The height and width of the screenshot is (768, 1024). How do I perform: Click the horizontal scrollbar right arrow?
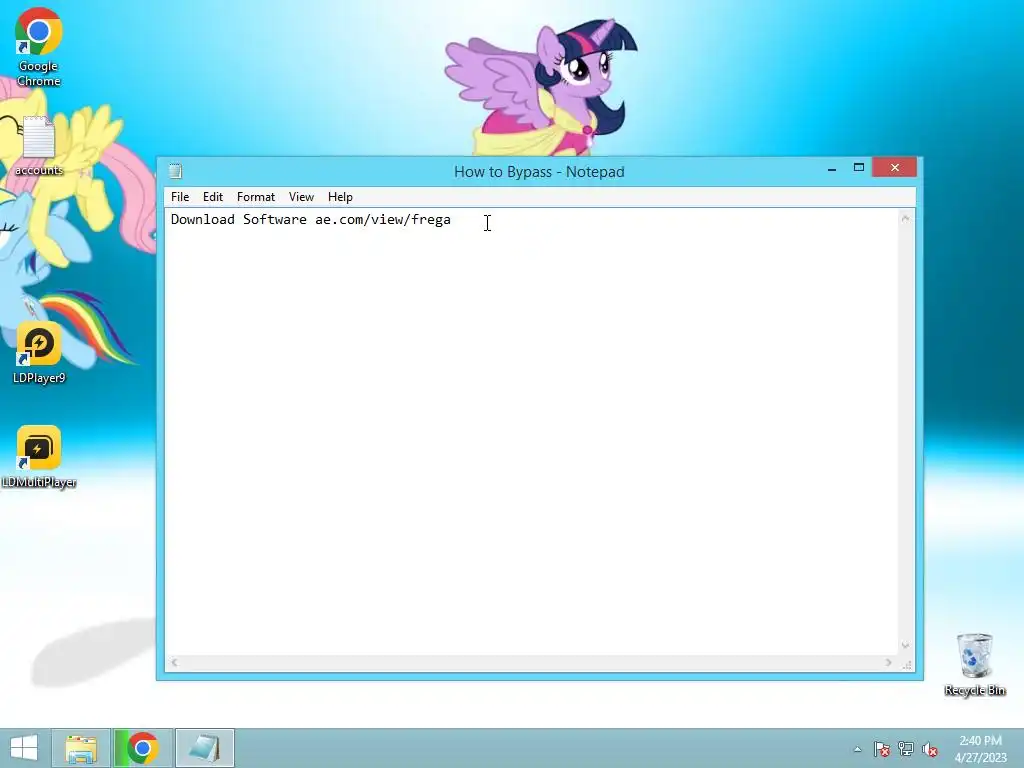(888, 662)
